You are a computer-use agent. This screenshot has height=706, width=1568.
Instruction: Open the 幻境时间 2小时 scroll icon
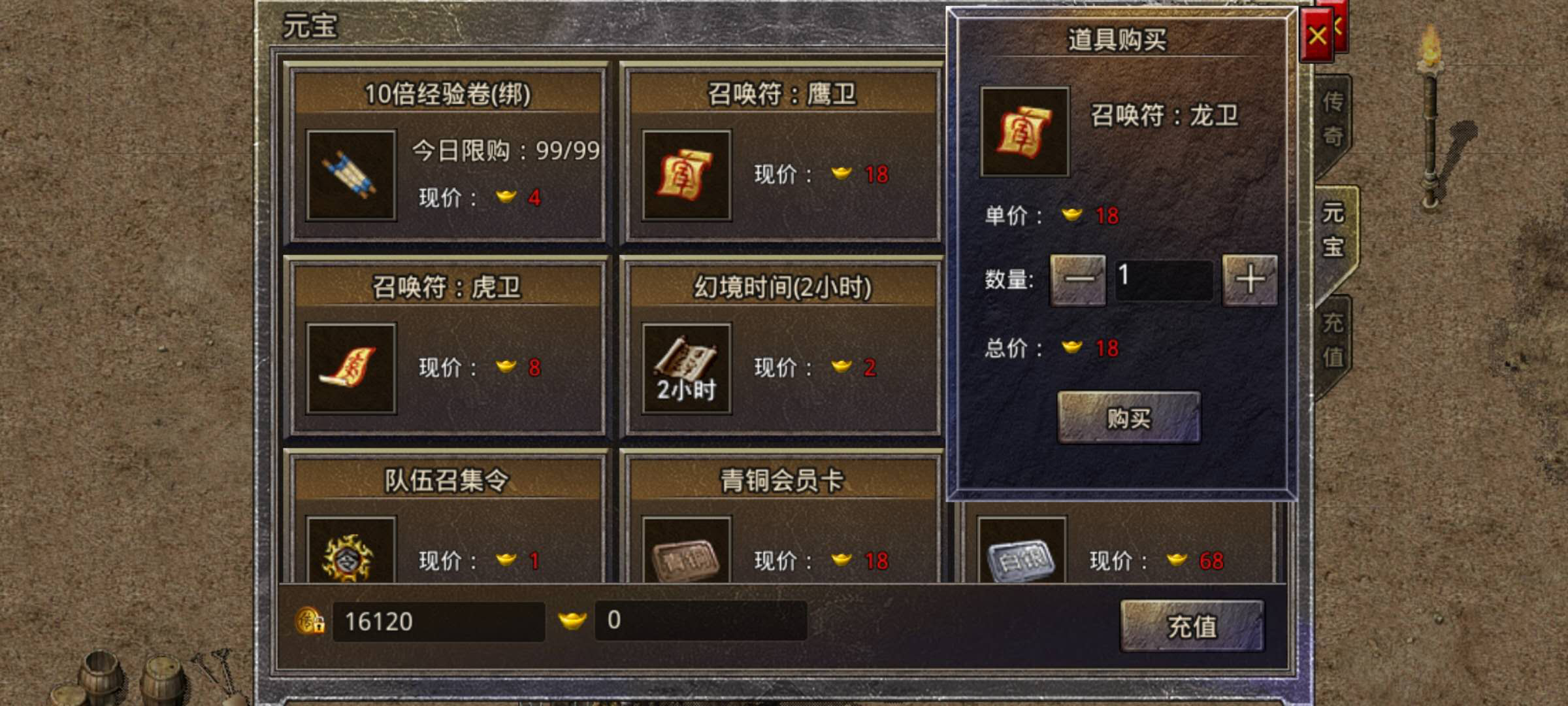687,368
